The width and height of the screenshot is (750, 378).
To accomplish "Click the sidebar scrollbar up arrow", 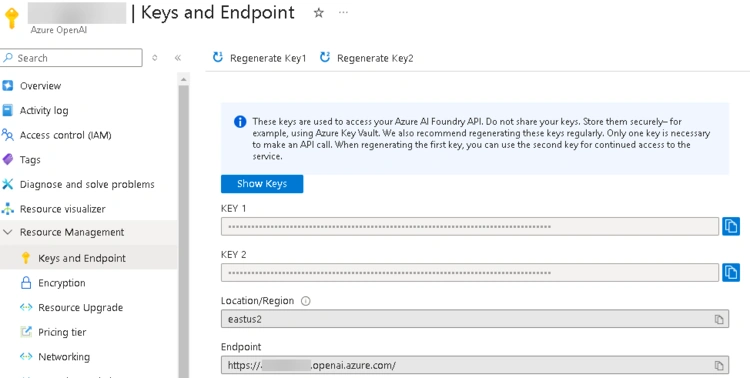I will pos(183,79).
